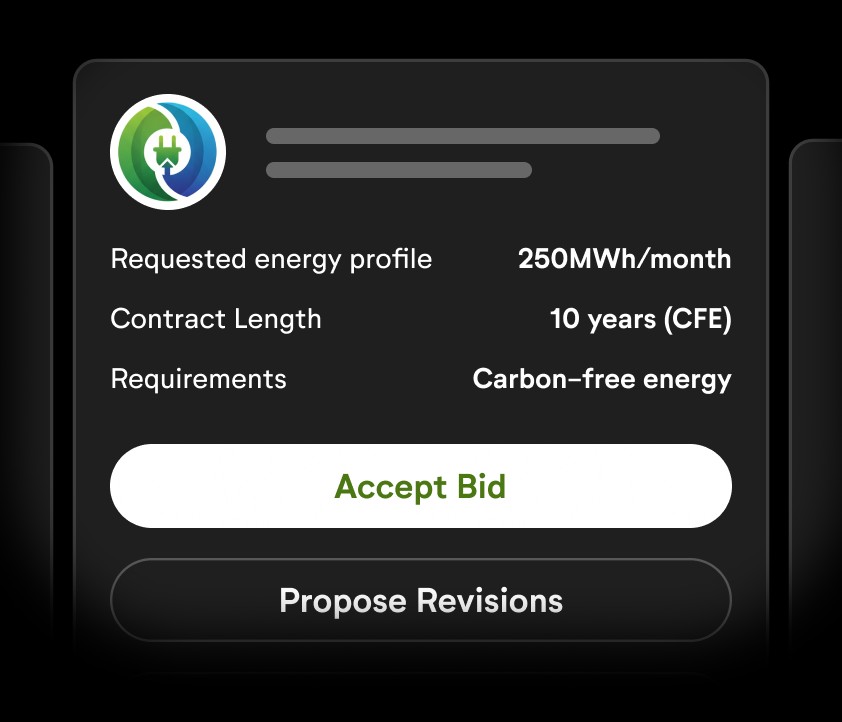Viewport: 842px width, 722px height.
Task: Click the Carbon-free energy value
Action: 601,379
